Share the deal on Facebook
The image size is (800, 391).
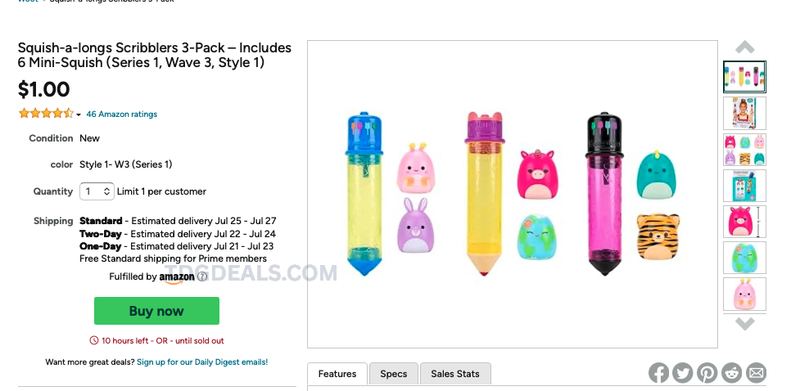659,373
